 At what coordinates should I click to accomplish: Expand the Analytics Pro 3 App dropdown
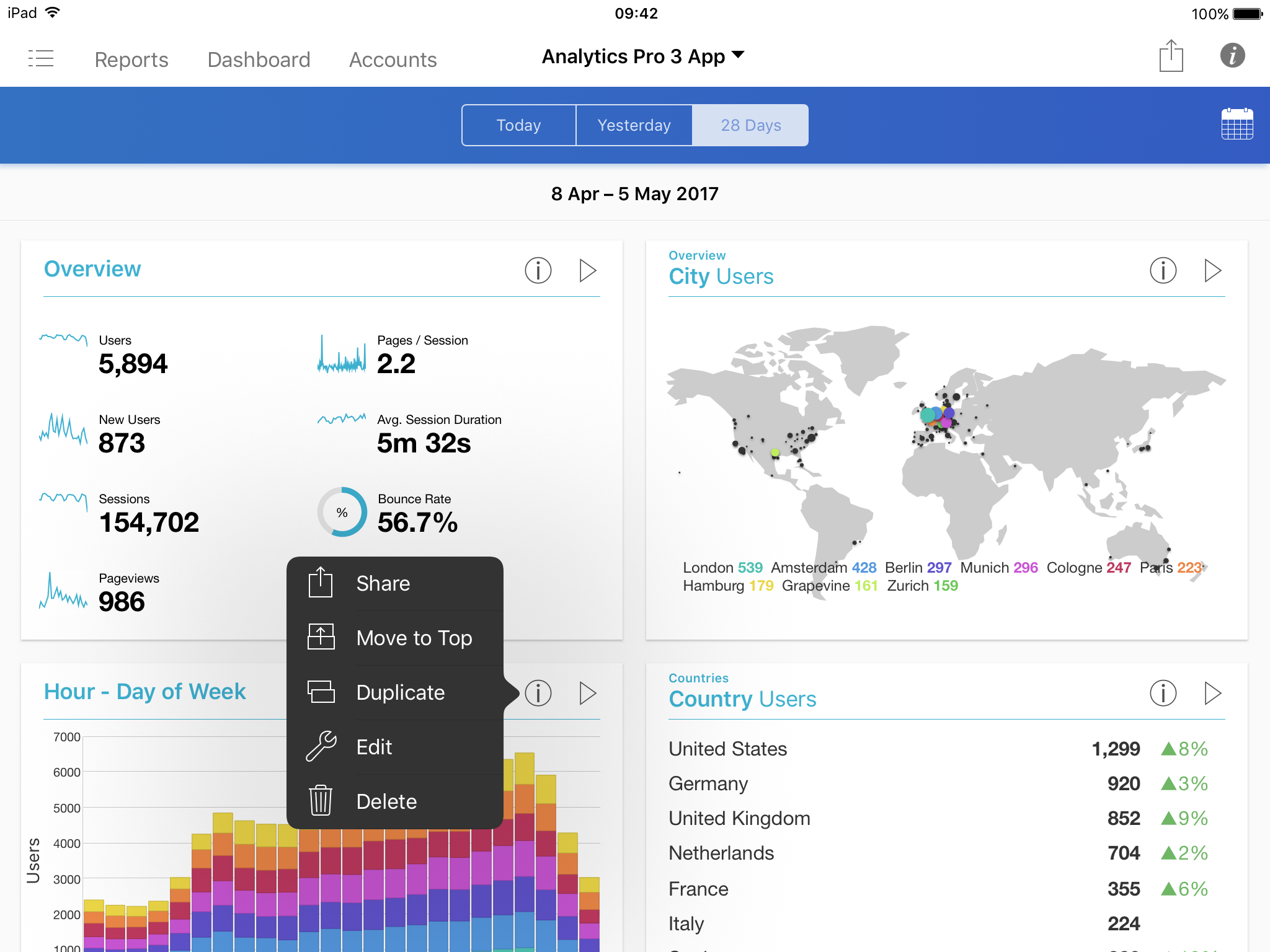(642, 56)
